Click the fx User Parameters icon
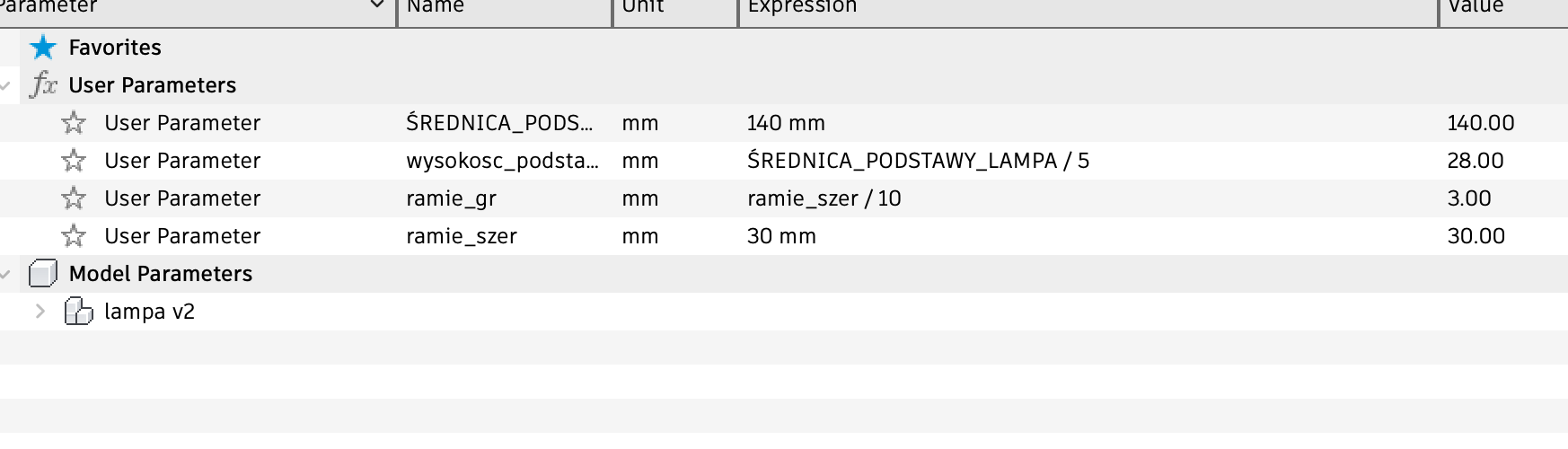The width and height of the screenshot is (1568, 449). (42, 85)
